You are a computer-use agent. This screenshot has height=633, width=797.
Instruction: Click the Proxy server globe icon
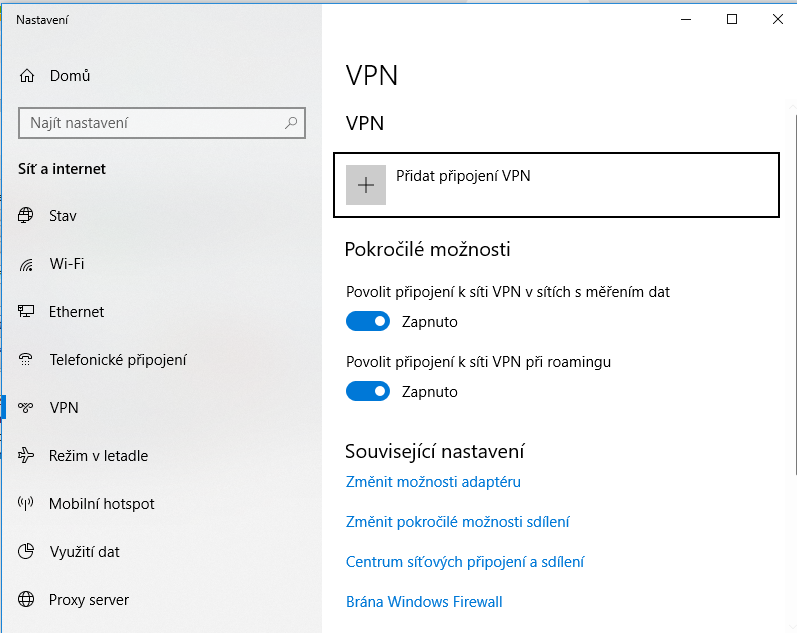click(27, 600)
